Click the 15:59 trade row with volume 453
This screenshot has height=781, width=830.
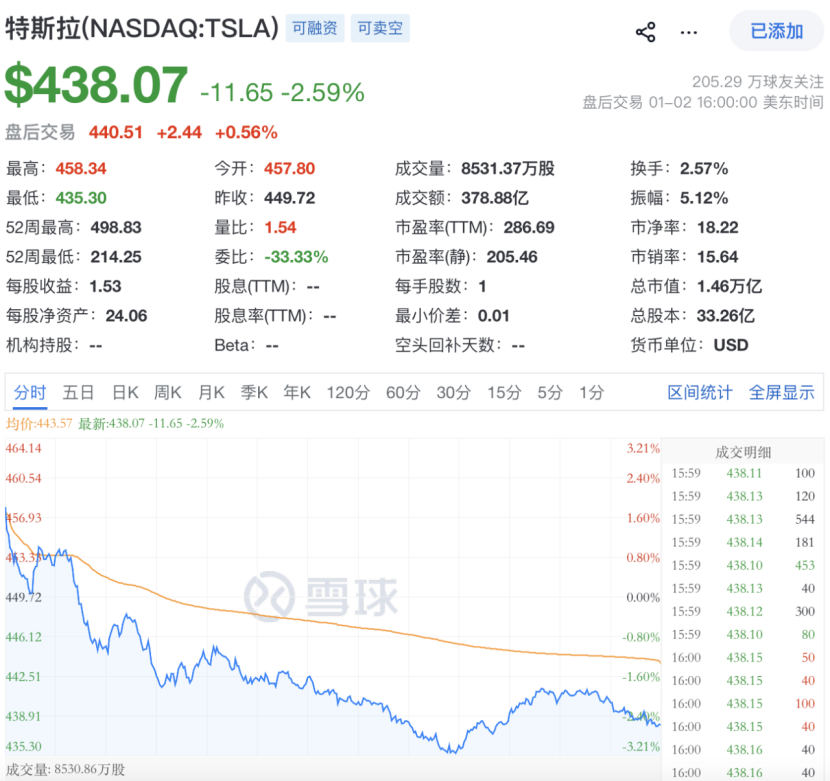pyautogui.click(x=743, y=565)
